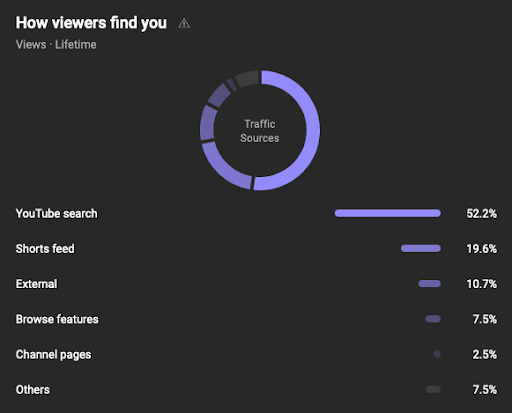
Task: Click the Shorts feed percentage bar
Action: point(421,248)
